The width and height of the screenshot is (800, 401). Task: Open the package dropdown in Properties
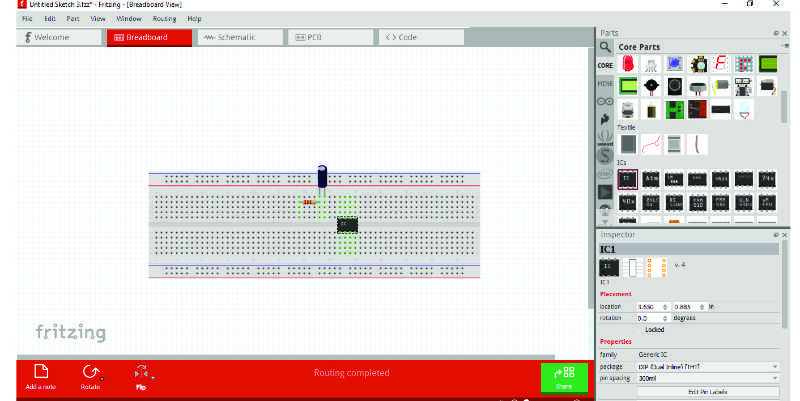coord(708,366)
